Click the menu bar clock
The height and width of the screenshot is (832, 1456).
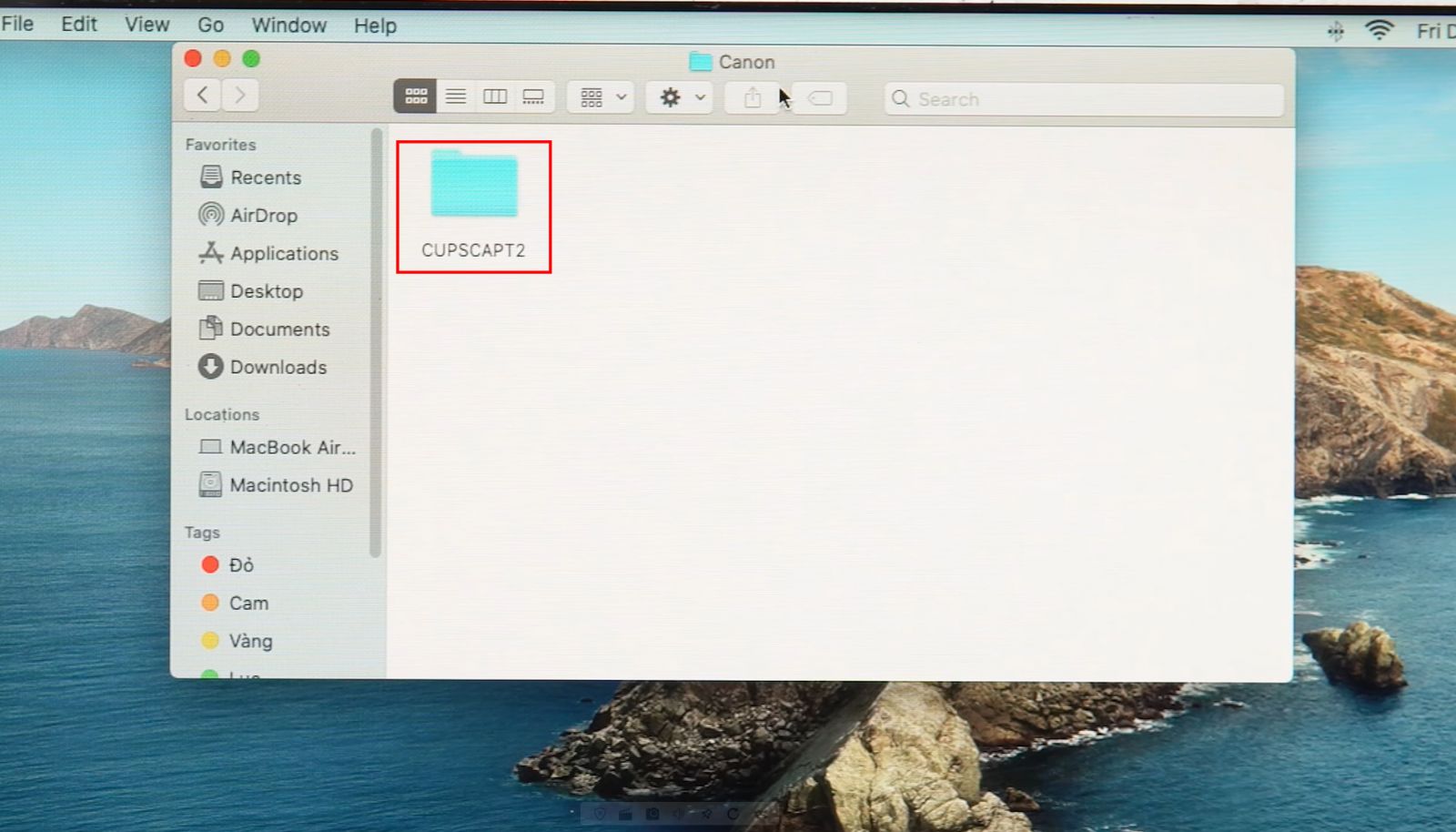click(x=1436, y=31)
